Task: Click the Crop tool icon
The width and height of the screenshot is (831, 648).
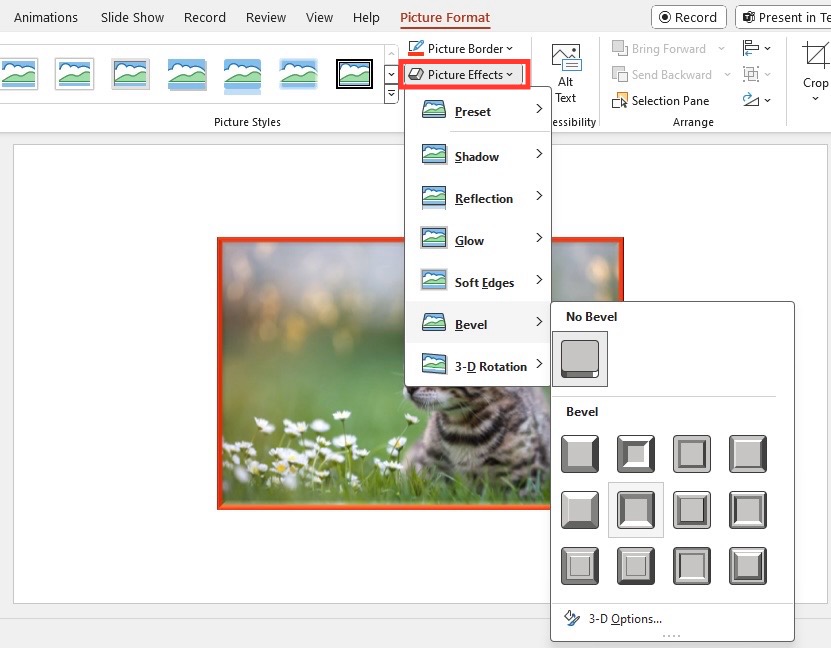Action: 815,56
